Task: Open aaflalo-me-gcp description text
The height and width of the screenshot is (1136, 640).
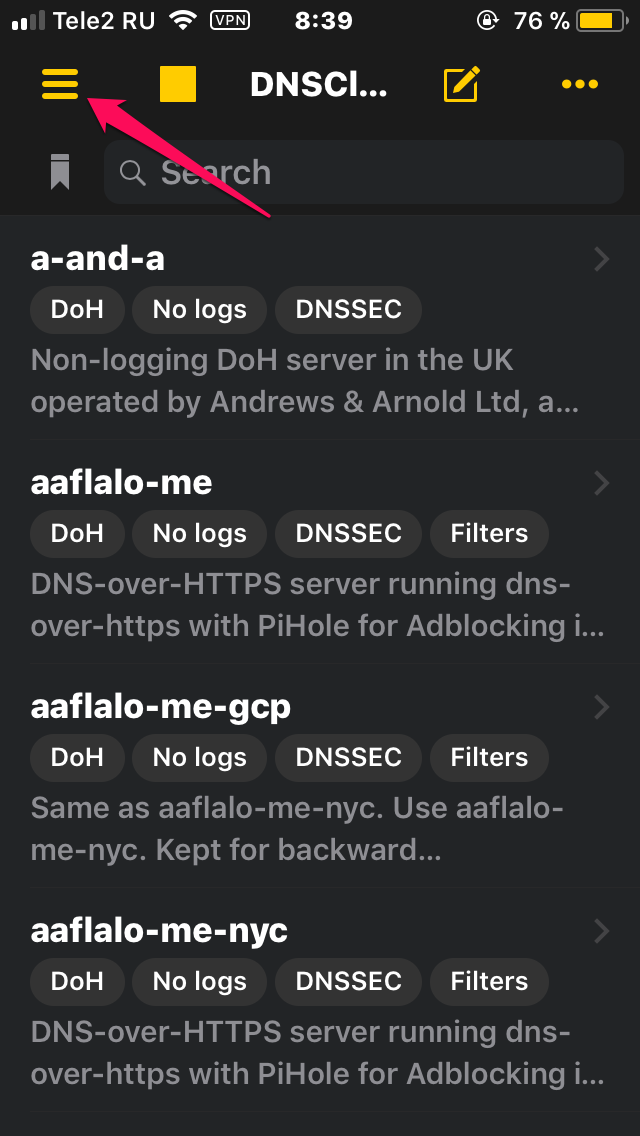Action: pyautogui.click(x=297, y=829)
